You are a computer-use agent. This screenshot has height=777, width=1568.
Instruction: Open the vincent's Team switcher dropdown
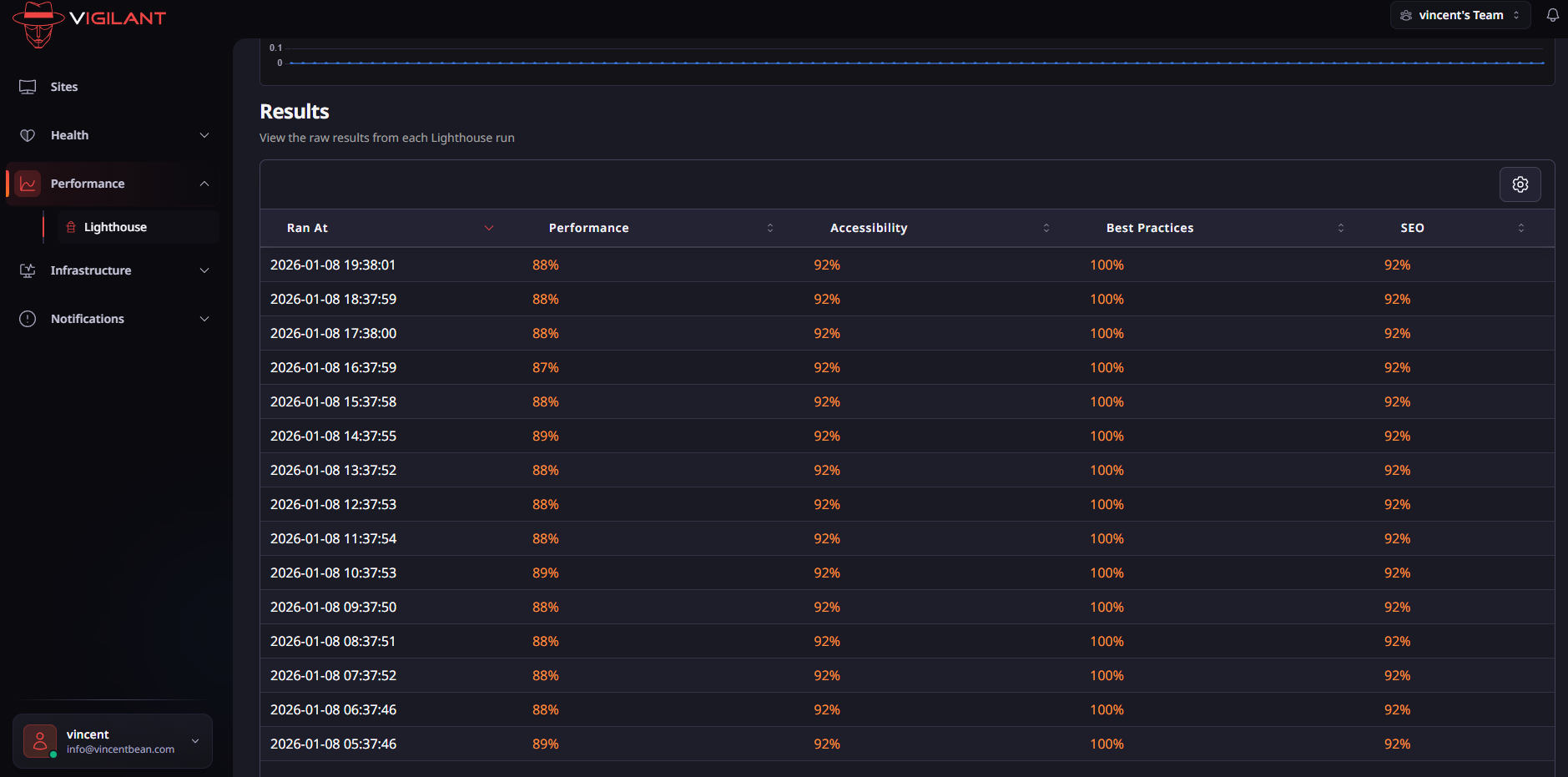pyautogui.click(x=1460, y=15)
